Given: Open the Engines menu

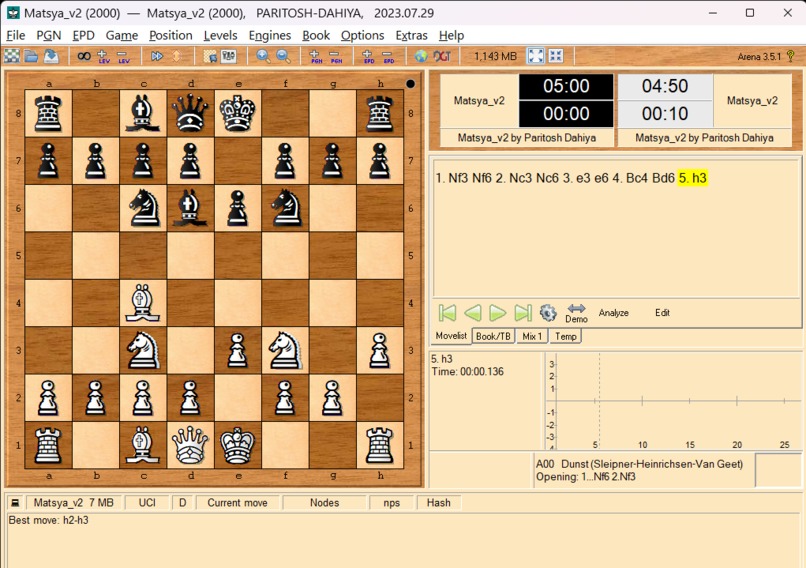Looking at the screenshot, I should (x=270, y=35).
